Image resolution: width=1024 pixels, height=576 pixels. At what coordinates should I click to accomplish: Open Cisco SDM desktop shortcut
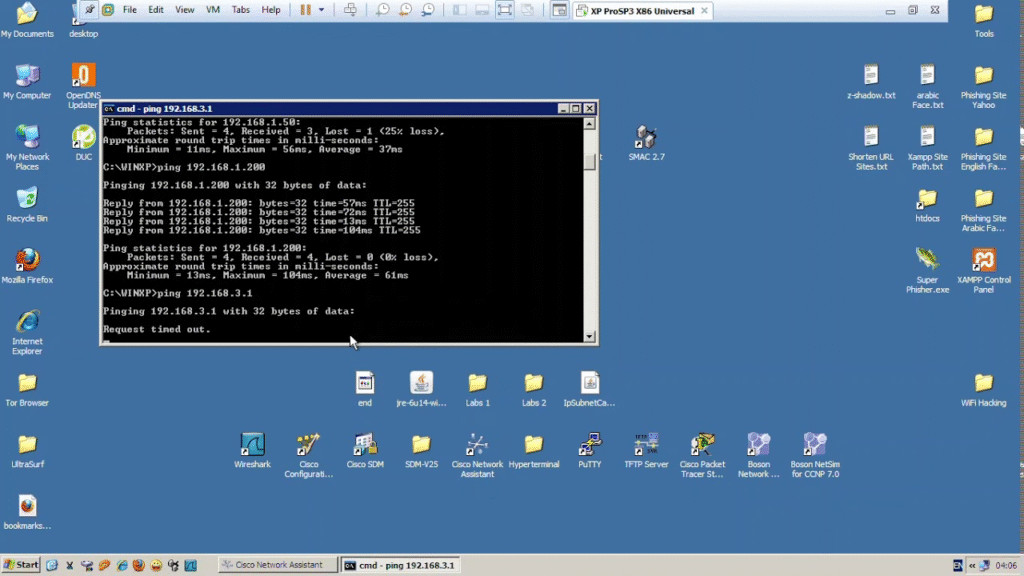click(x=365, y=444)
